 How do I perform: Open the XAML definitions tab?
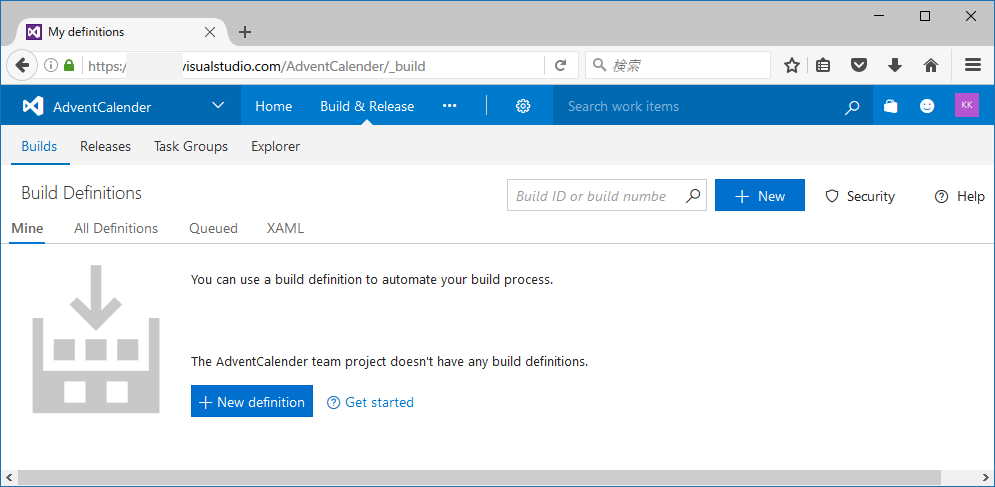point(286,229)
